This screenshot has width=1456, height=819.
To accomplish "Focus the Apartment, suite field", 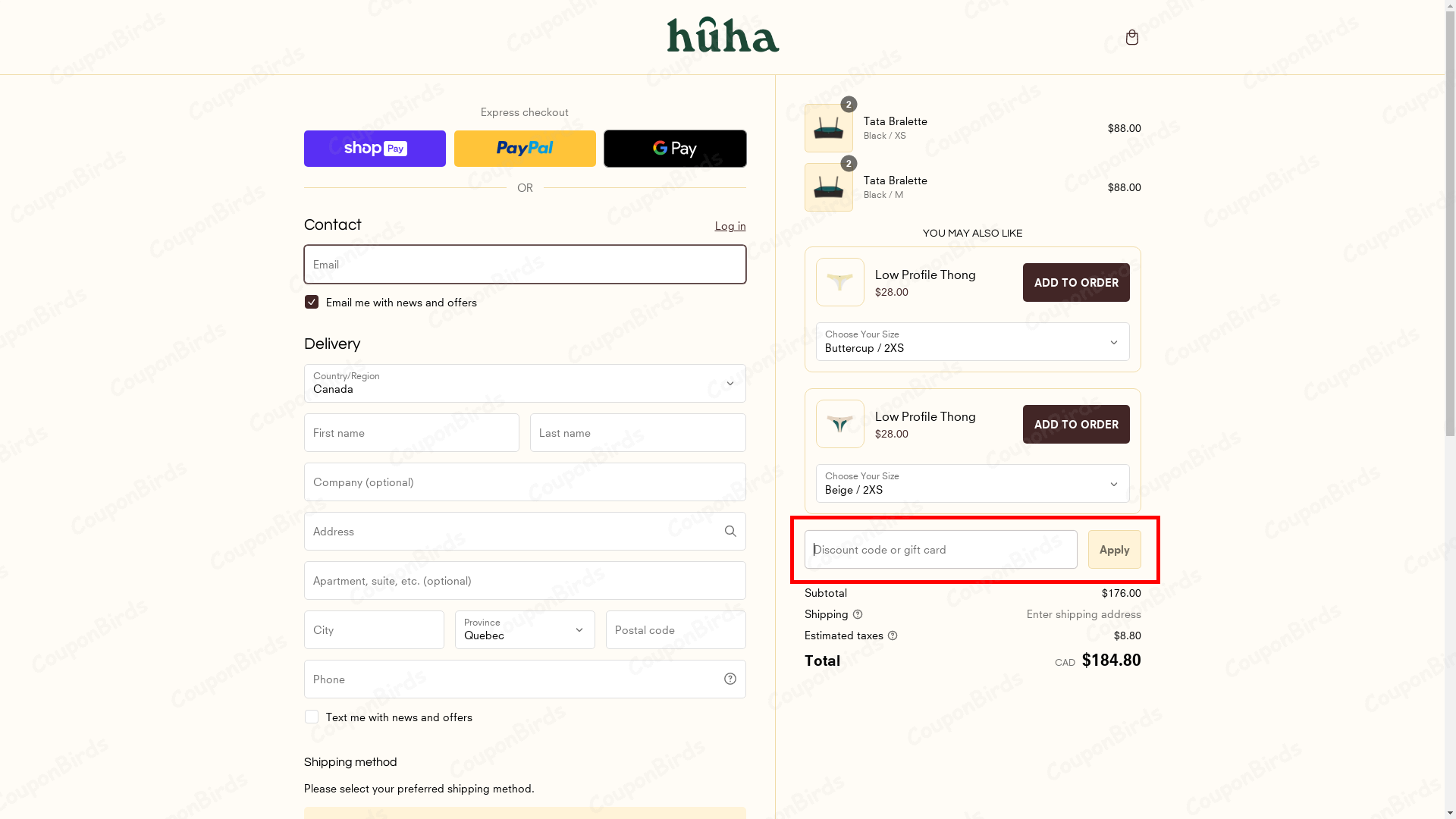I will 525,580.
